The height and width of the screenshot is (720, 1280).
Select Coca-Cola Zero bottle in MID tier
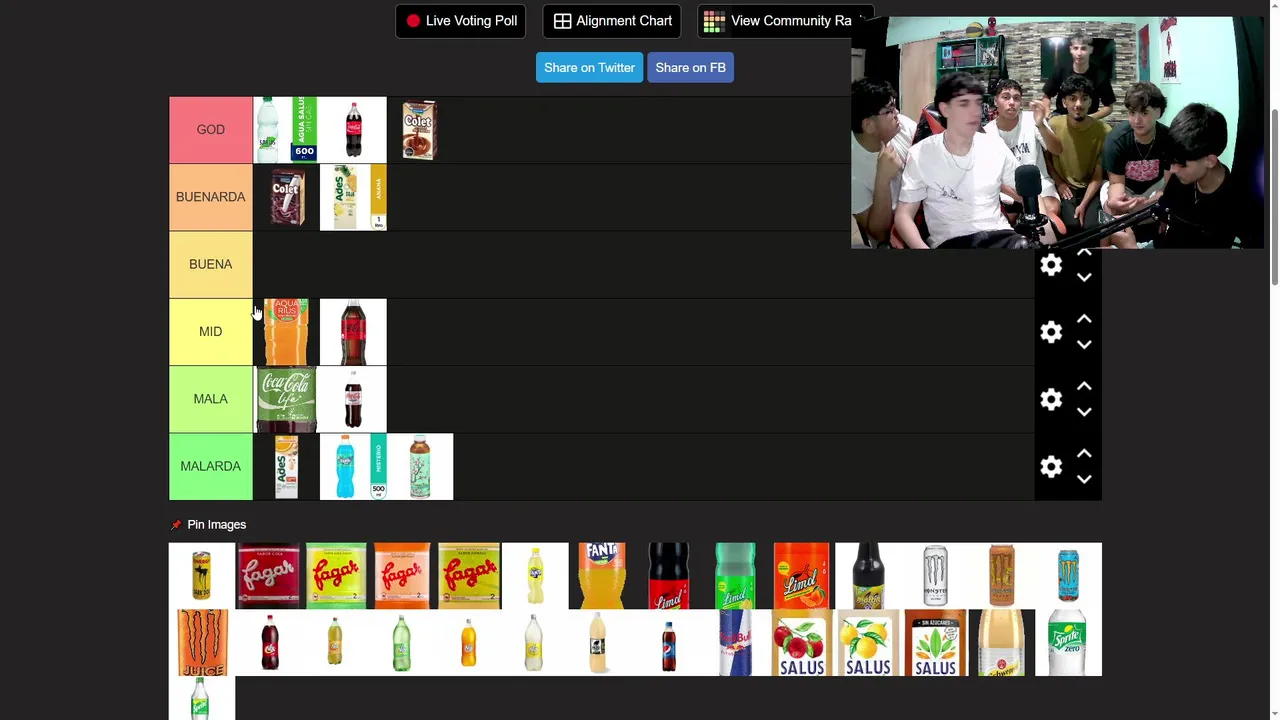click(353, 332)
